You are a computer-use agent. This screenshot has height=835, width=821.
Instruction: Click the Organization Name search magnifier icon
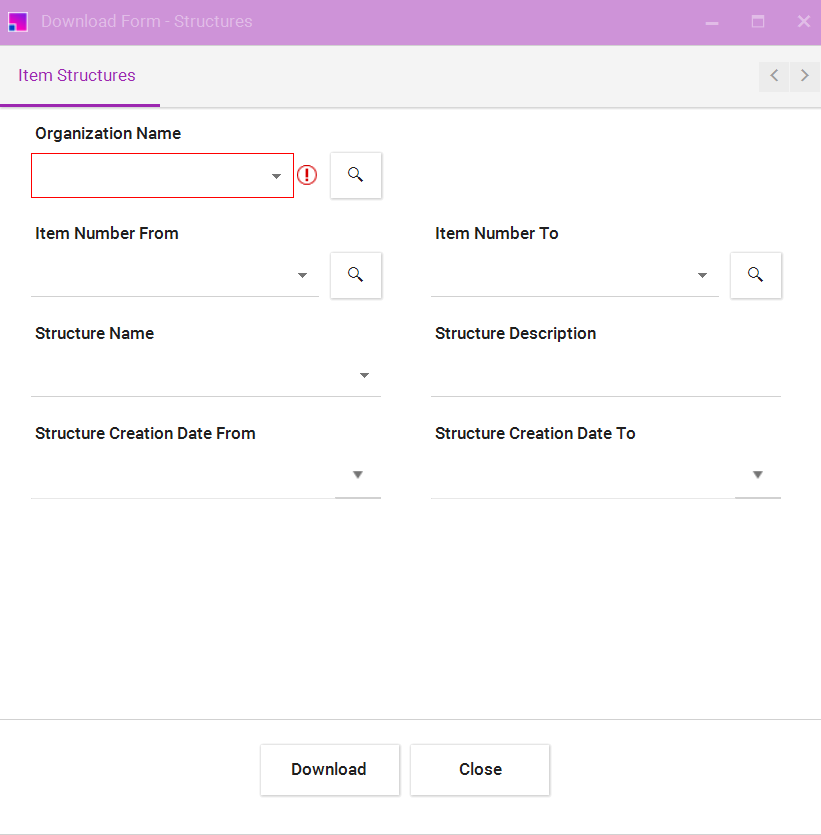[355, 175]
